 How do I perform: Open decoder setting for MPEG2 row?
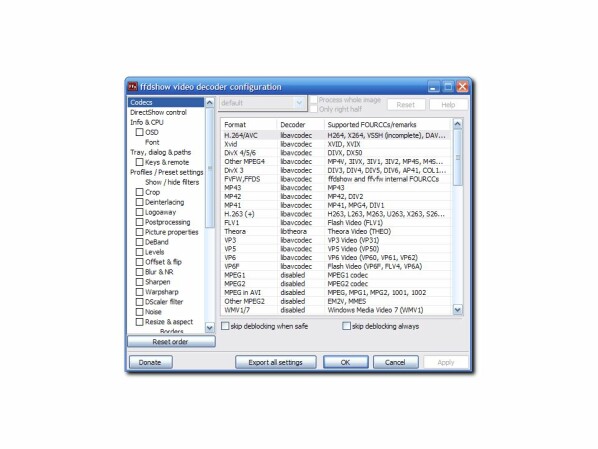[293, 284]
